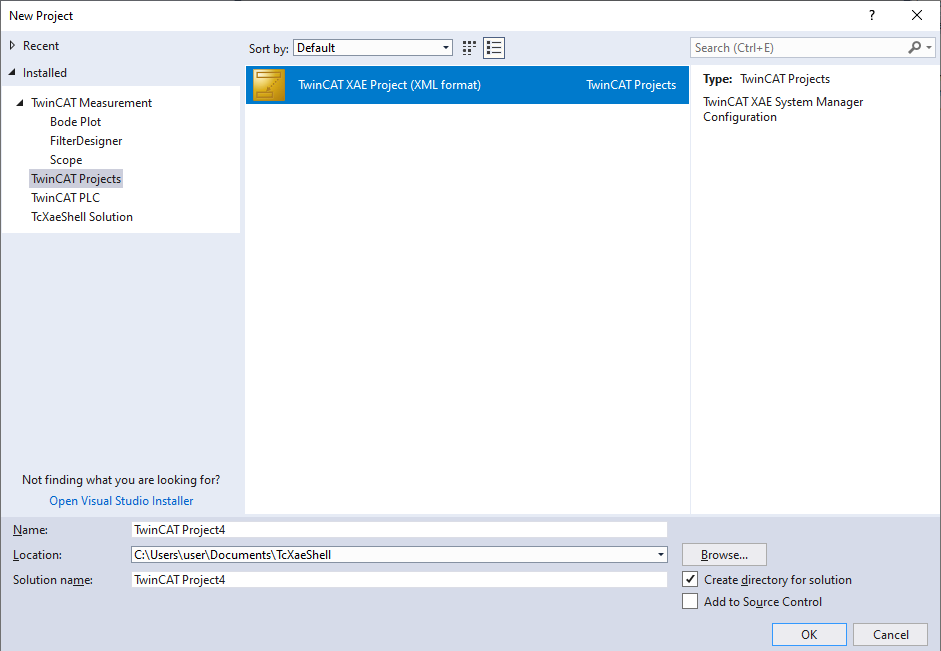Select TwinCAT PLC category
941x651 pixels.
[x=65, y=198]
